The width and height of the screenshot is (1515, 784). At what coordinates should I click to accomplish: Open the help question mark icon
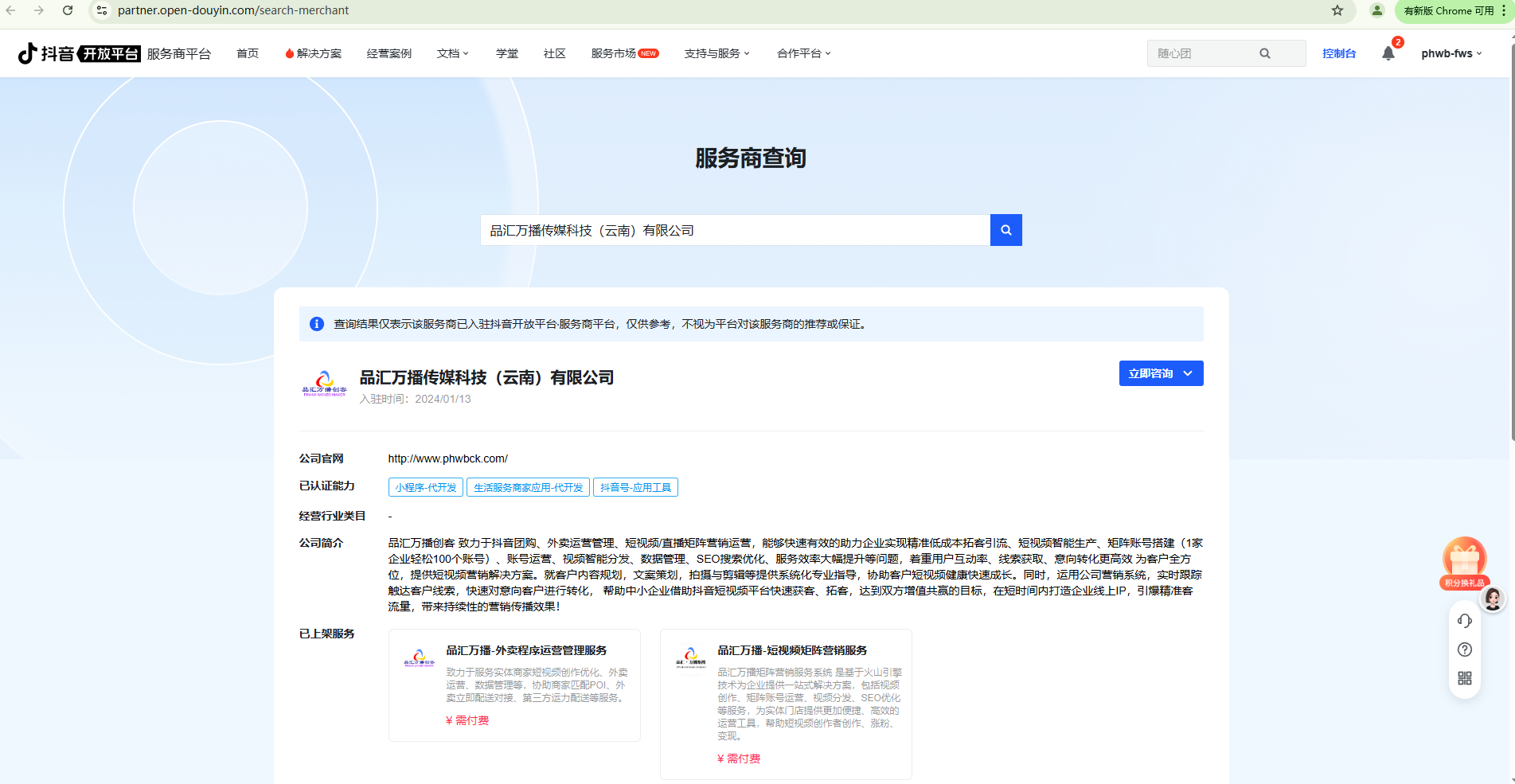point(1465,649)
